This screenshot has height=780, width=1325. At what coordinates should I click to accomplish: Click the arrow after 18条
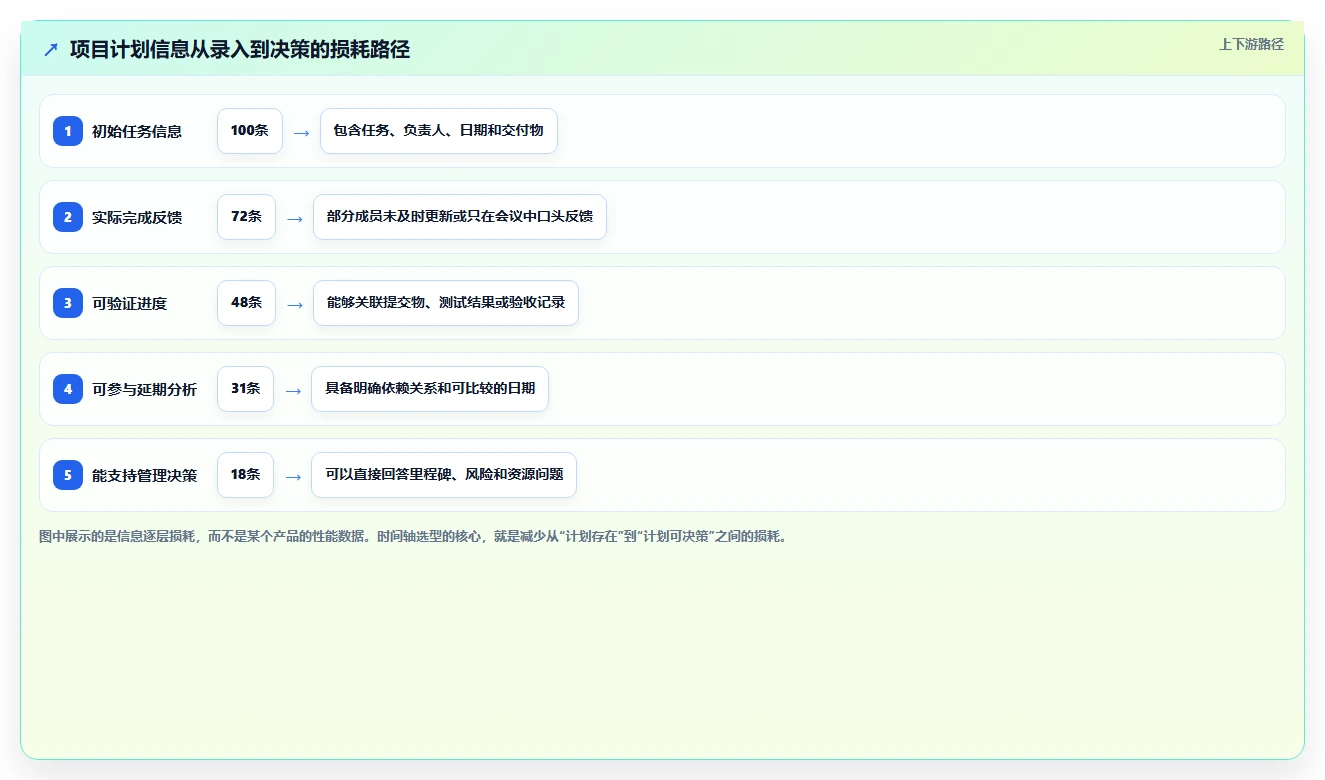(x=293, y=476)
